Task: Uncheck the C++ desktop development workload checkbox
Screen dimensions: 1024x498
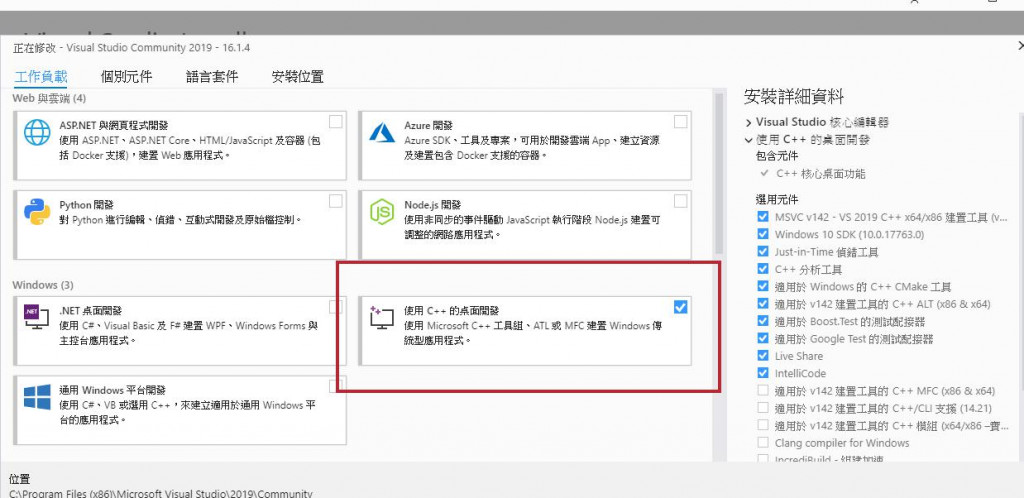Action: 680,307
